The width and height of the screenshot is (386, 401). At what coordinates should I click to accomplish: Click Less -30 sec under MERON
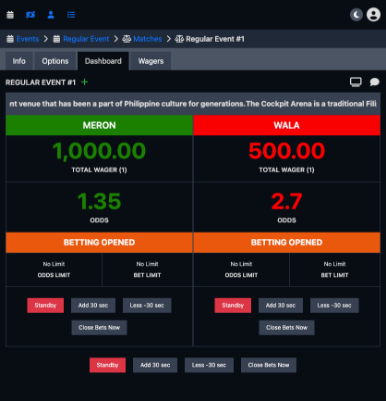147,305
